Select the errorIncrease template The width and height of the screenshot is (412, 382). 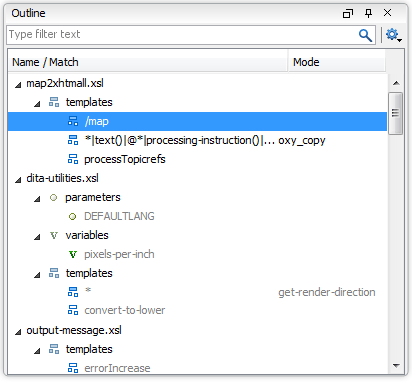tap(117, 368)
